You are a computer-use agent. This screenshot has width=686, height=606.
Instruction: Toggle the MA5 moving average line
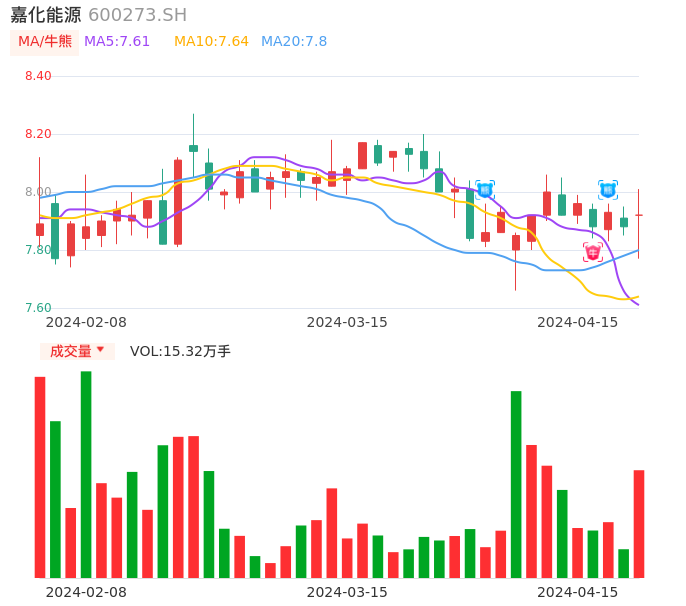pos(117,41)
